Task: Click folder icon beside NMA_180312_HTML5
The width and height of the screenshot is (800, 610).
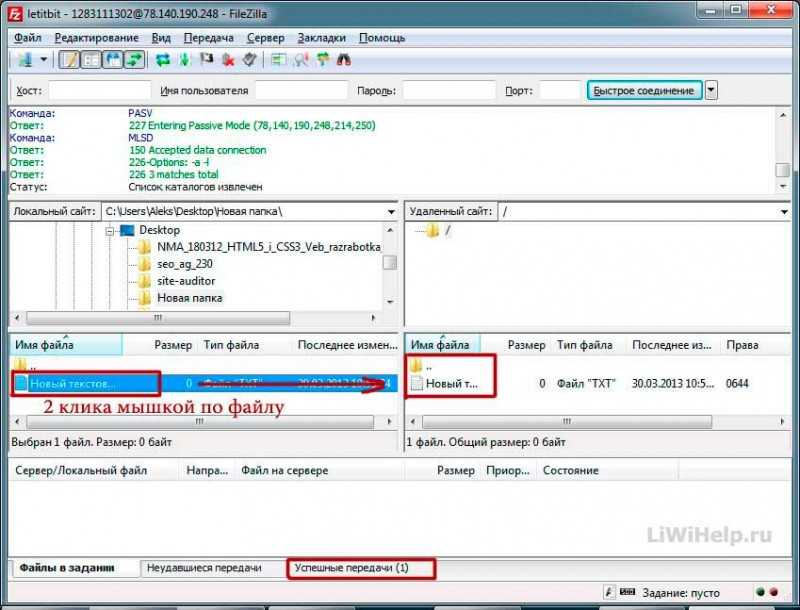Action: click(x=145, y=247)
